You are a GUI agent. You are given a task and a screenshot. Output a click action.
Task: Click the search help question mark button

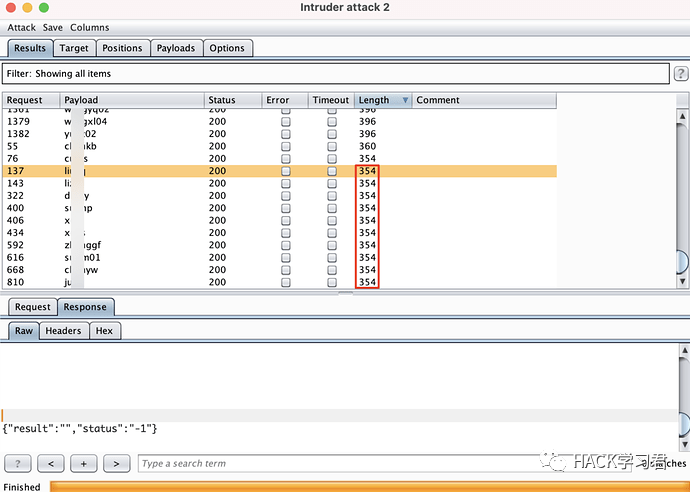click(x=19, y=463)
